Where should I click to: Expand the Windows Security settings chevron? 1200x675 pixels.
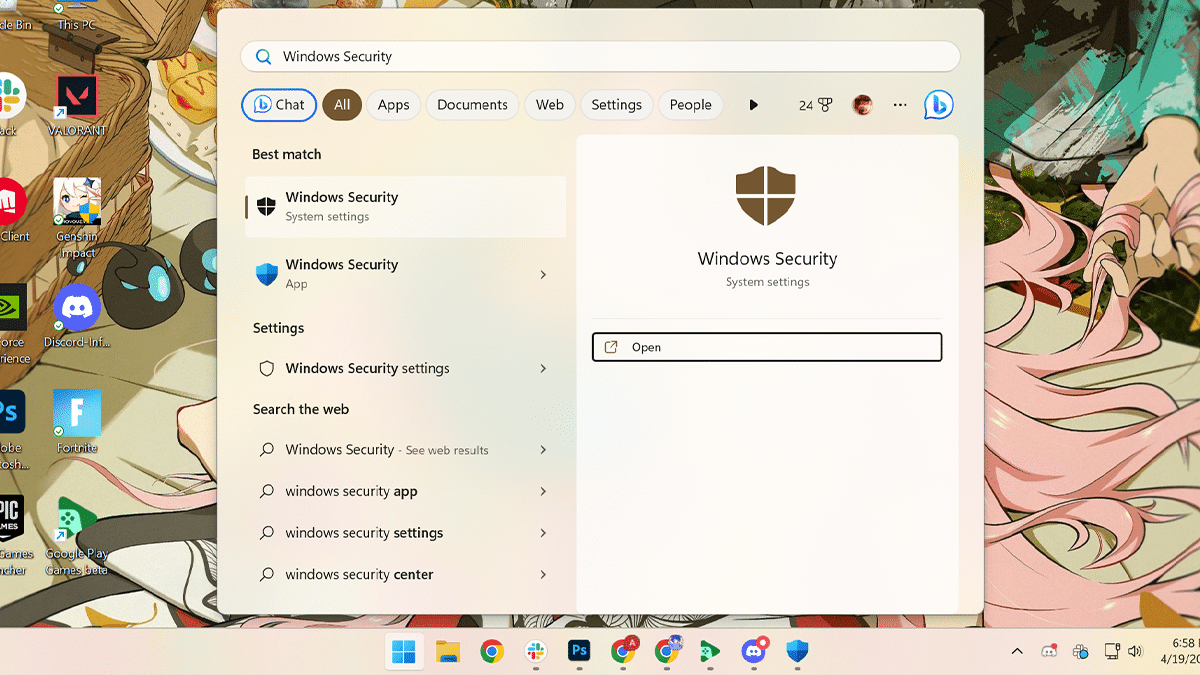click(x=543, y=368)
